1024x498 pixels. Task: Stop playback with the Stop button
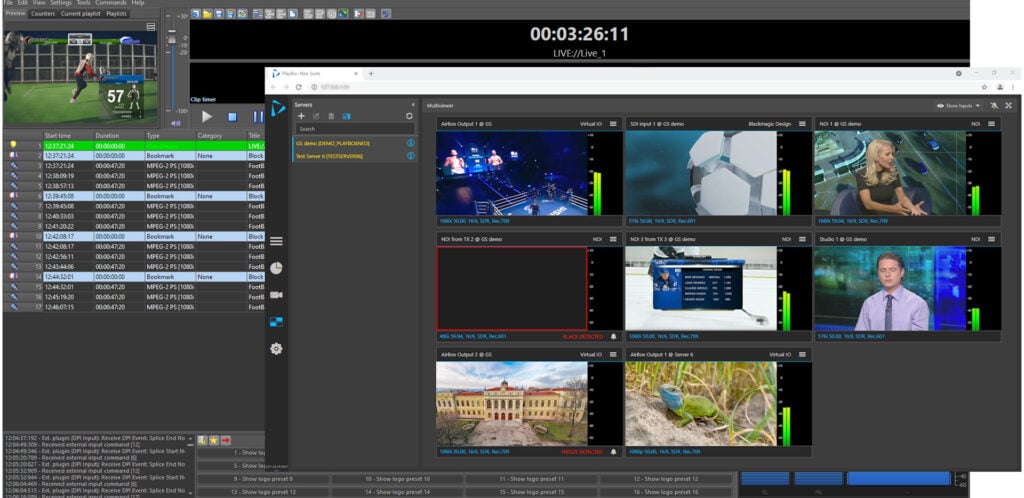point(232,117)
